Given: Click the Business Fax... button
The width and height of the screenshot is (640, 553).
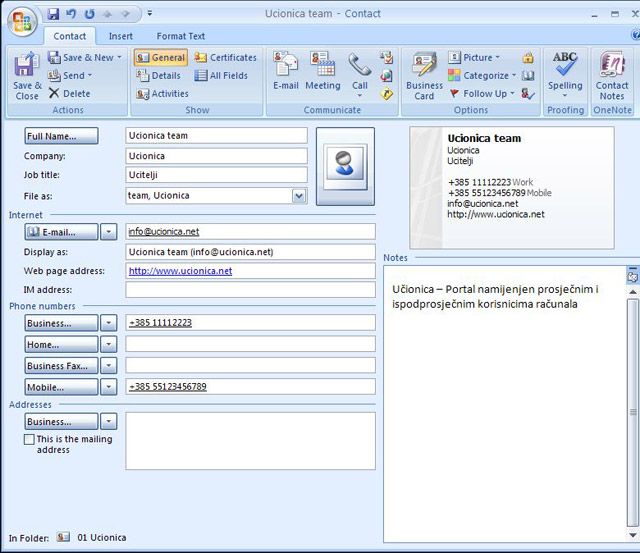Looking at the screenshot, I should [61, 365].
